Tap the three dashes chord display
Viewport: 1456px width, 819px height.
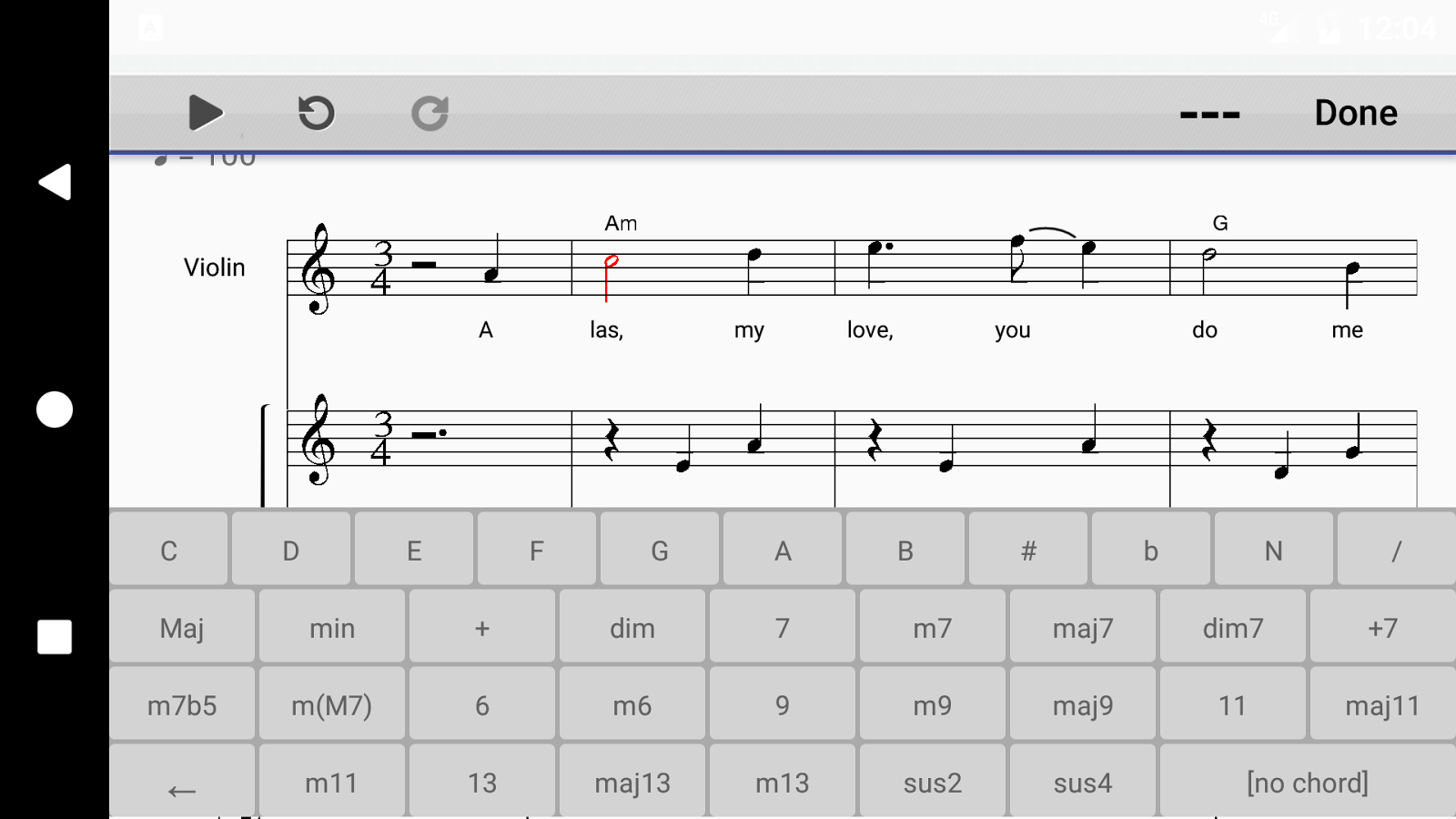(x=1209, y=115)
